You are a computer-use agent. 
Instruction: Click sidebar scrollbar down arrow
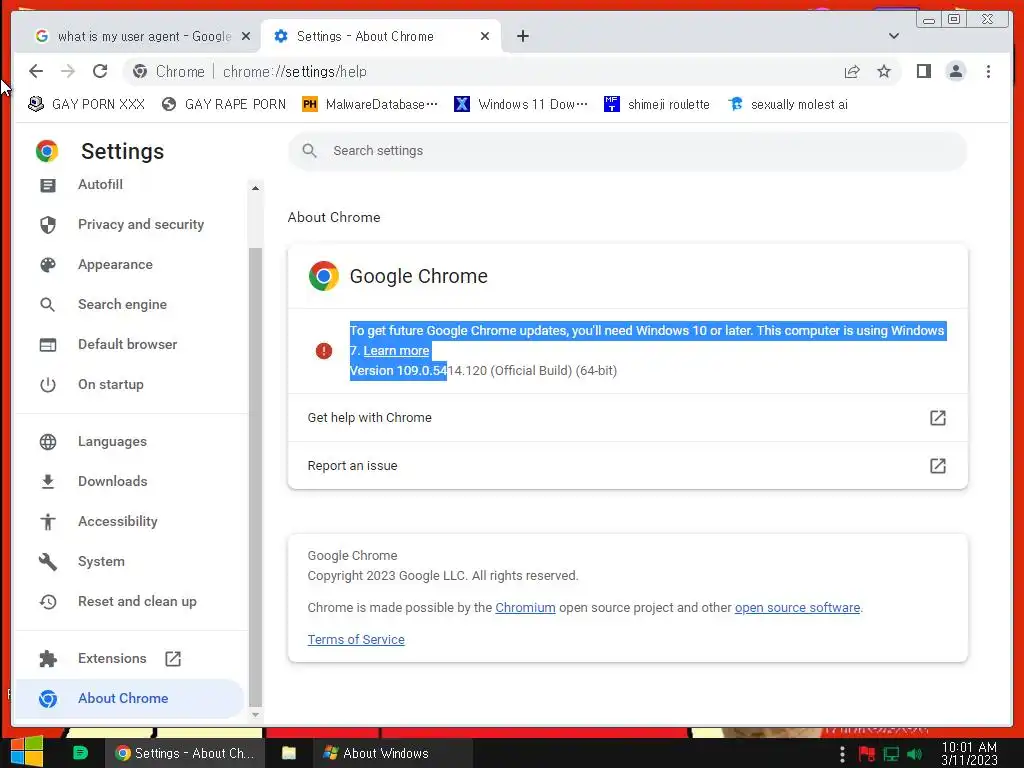(255, 714)
